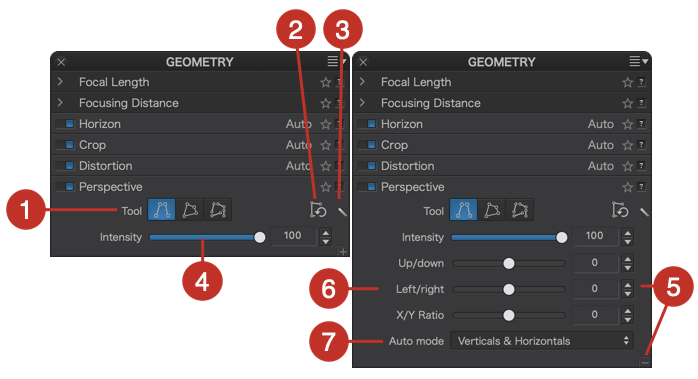The image size is (698, 379).
Task: Expand Focusing Distance section in right panel
Action: point(362,103)
